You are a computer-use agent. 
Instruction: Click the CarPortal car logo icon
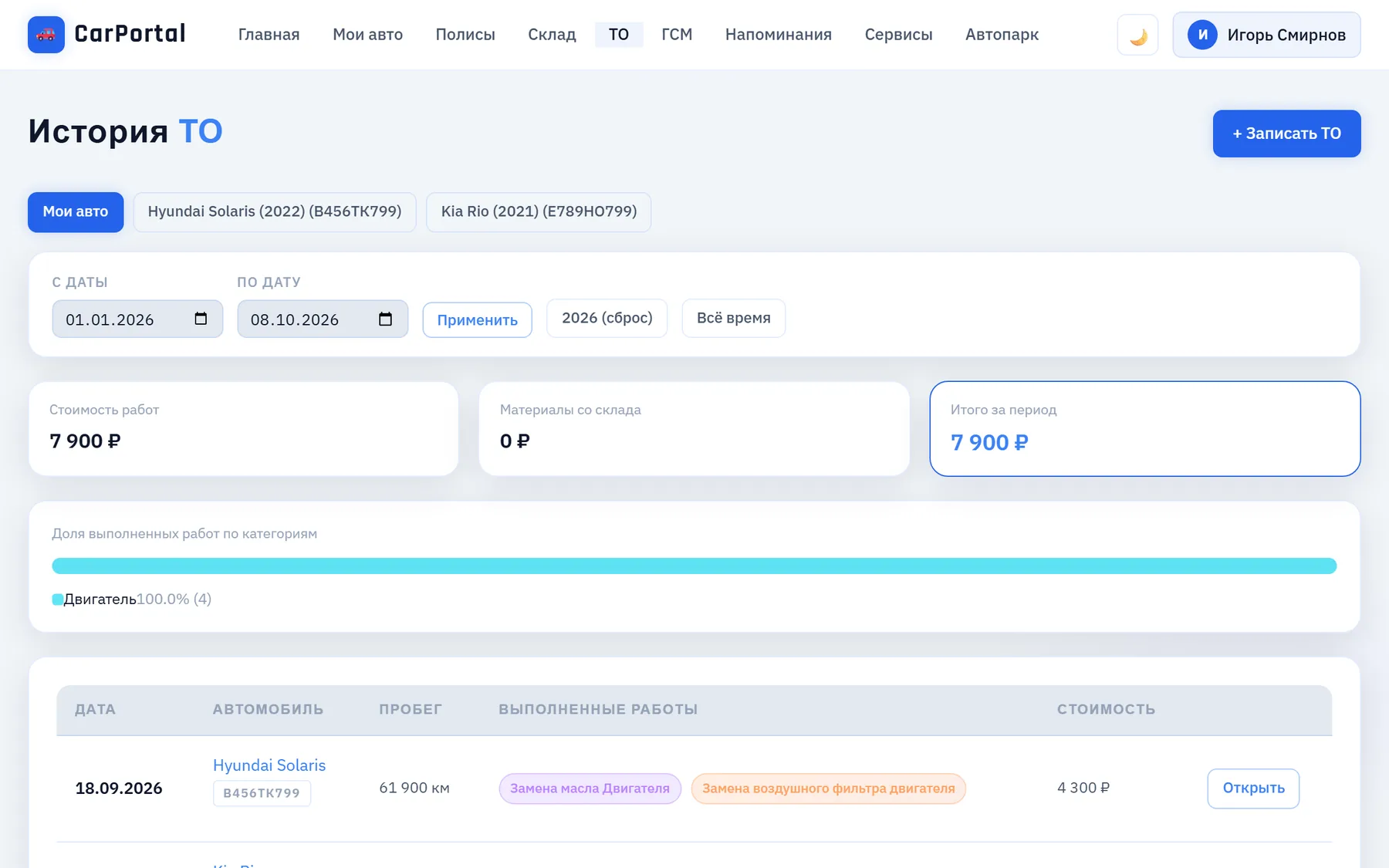click(46, 35)
